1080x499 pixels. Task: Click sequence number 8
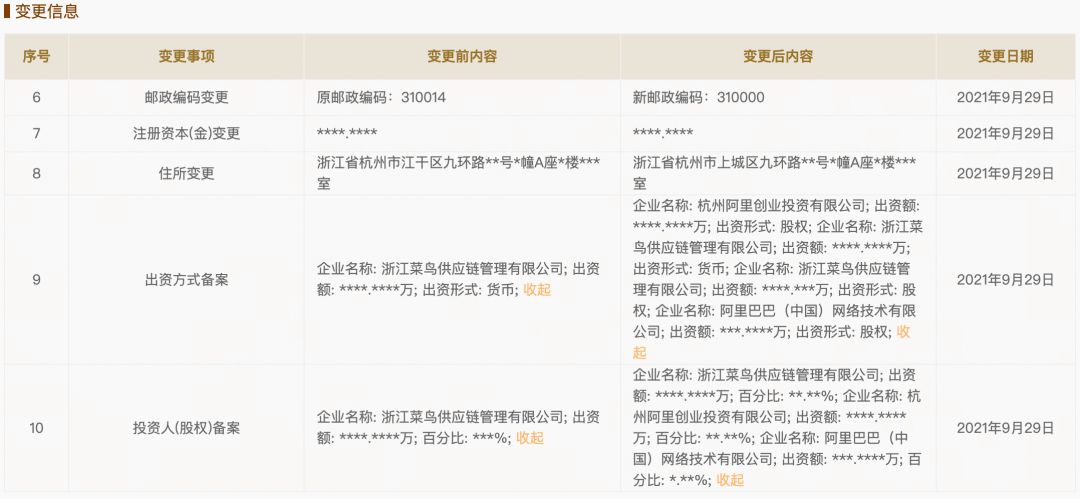point(37,173)
